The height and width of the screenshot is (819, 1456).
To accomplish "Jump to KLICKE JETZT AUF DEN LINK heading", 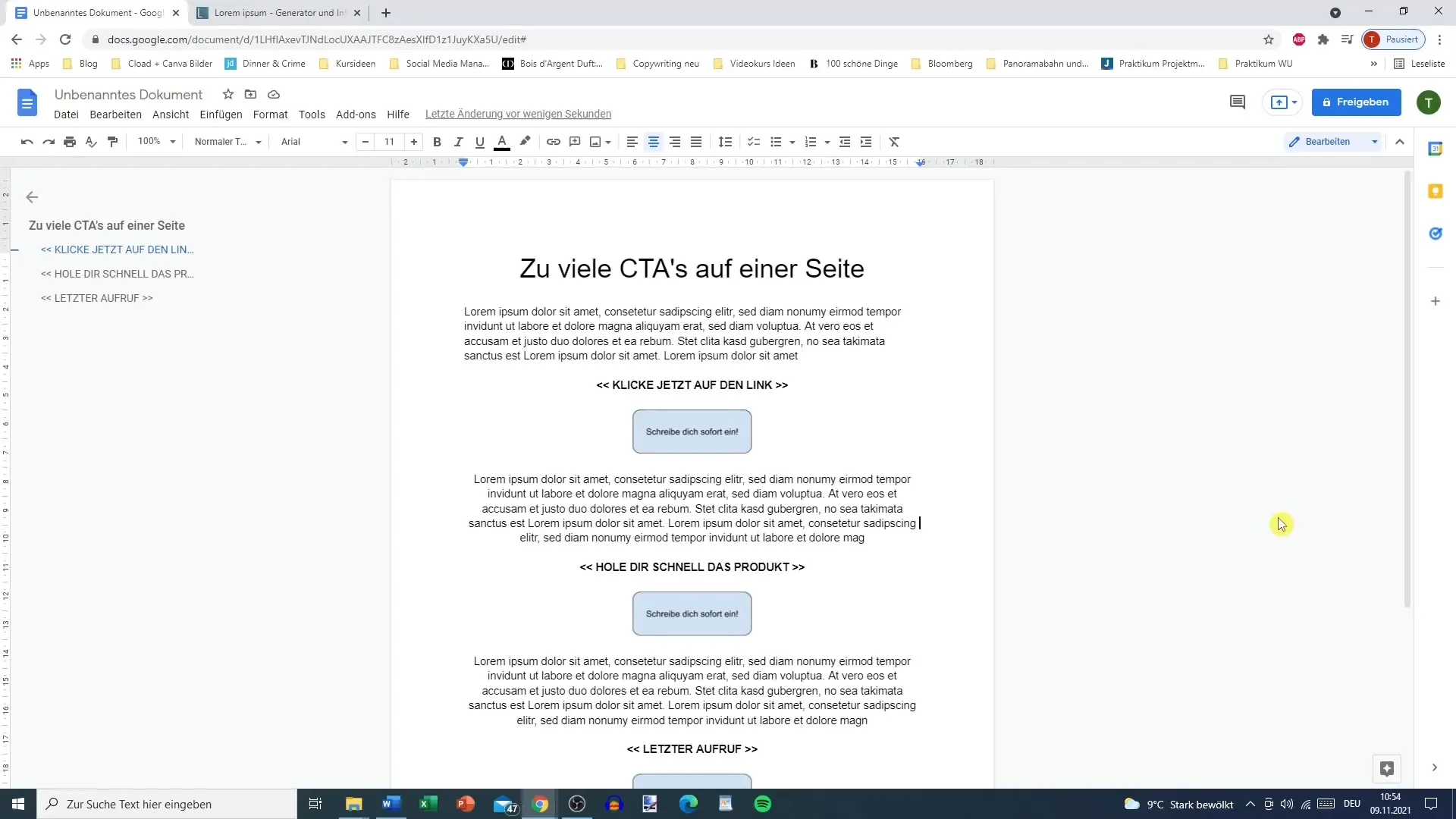I will tap(118, 249).
